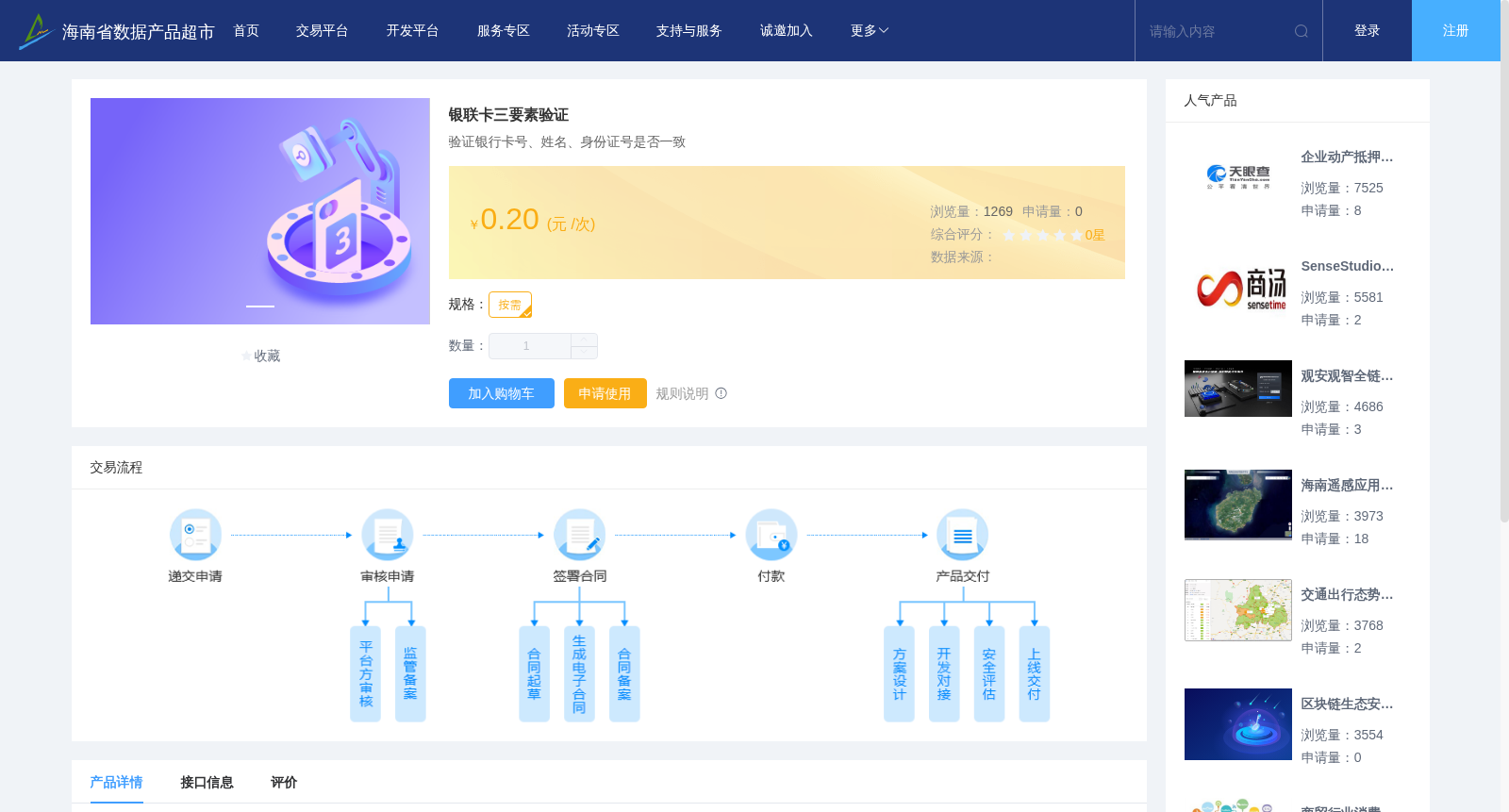
Task: Increase quantity with the up arrow
Action: click(585, 340)
